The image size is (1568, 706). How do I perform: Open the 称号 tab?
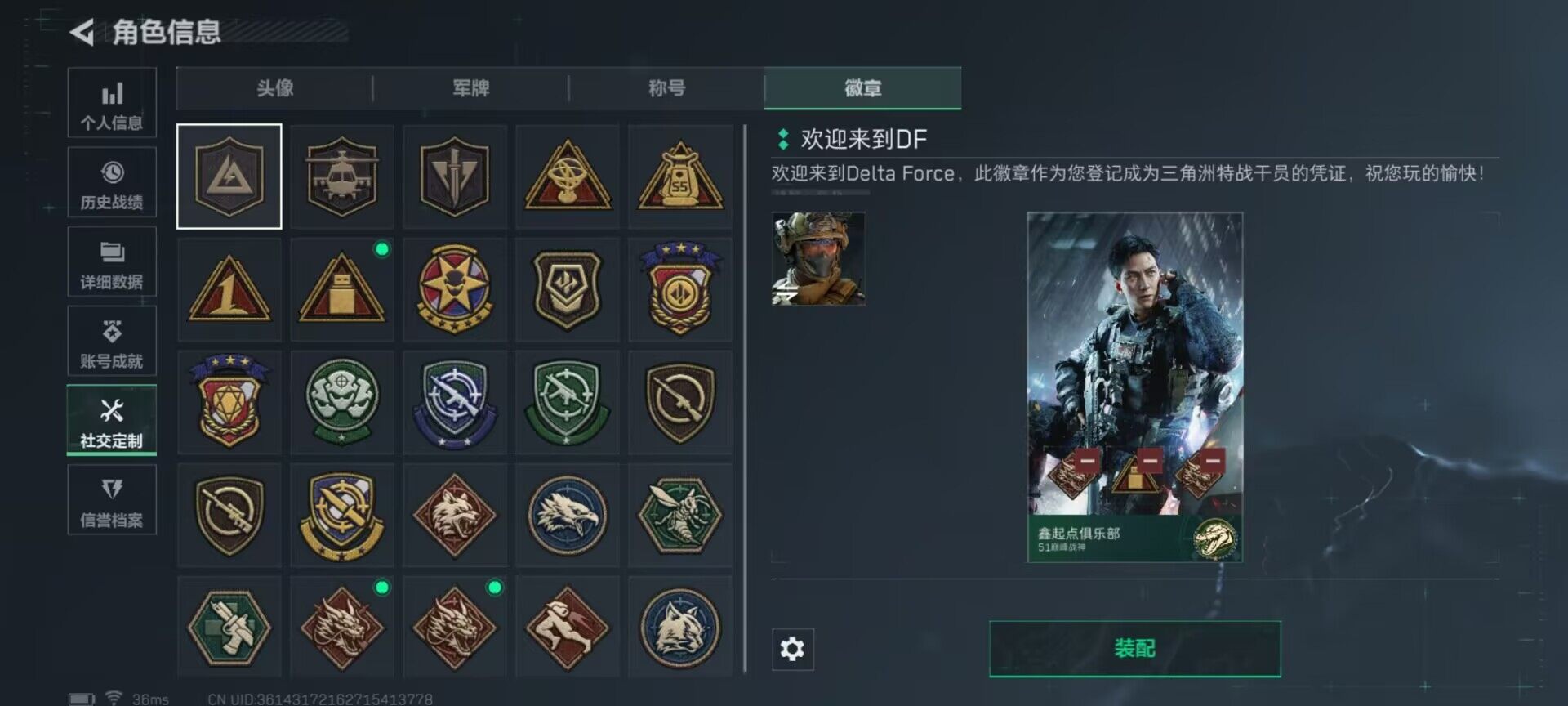(667, 88)
